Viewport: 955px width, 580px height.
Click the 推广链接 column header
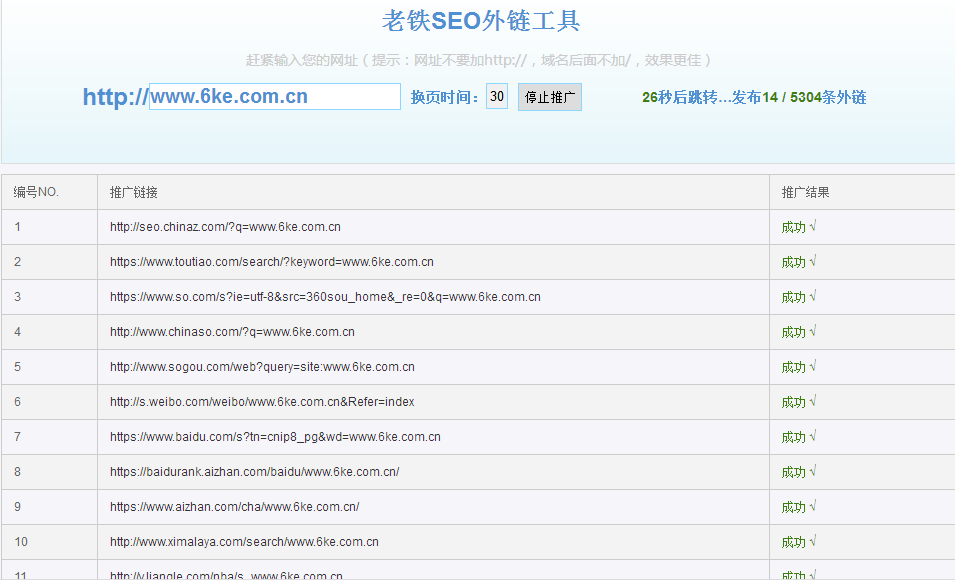(134, 192)
